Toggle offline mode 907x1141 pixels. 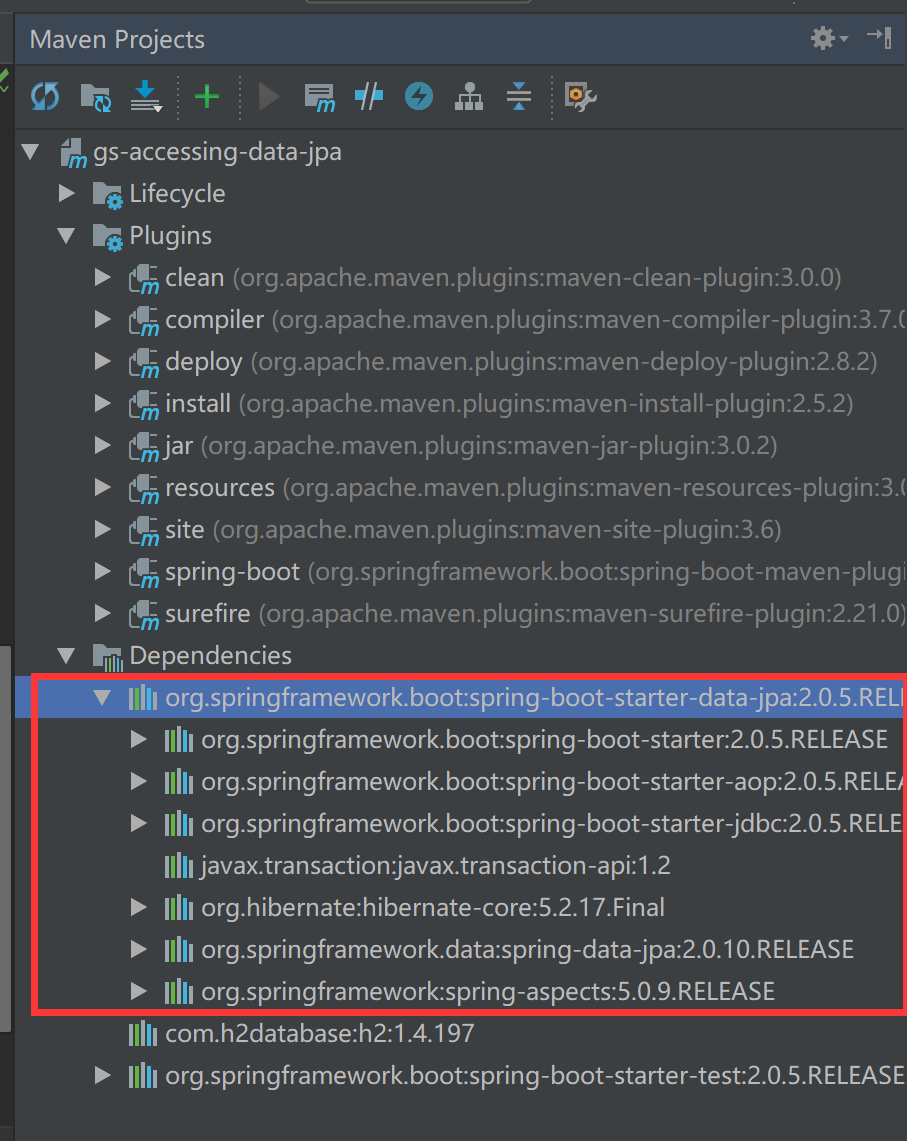pyautogui.click(x=418, y=97)
